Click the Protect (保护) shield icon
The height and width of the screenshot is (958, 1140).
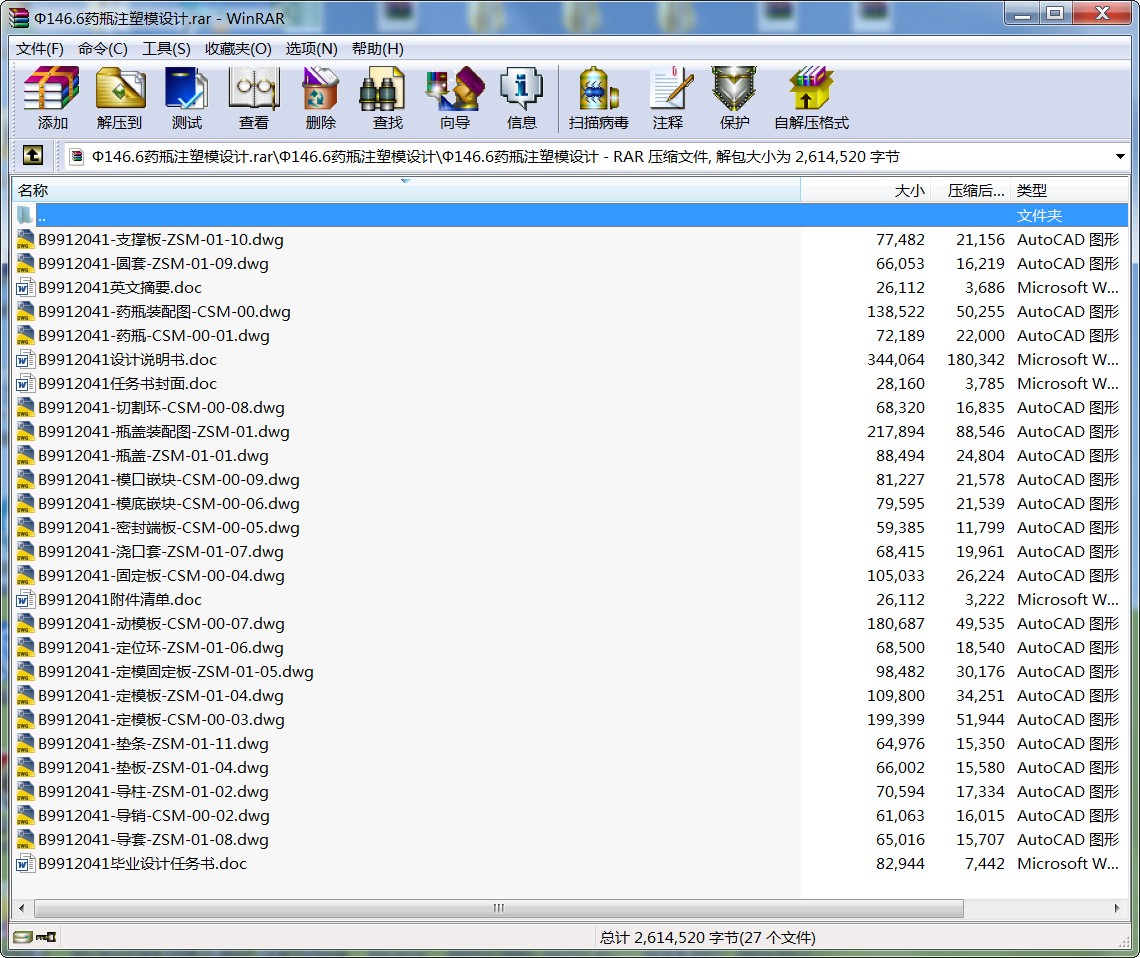tap(734, 98)
